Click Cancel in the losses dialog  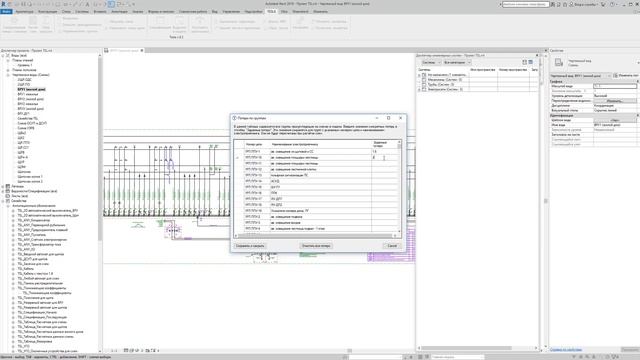coord(392,246)
